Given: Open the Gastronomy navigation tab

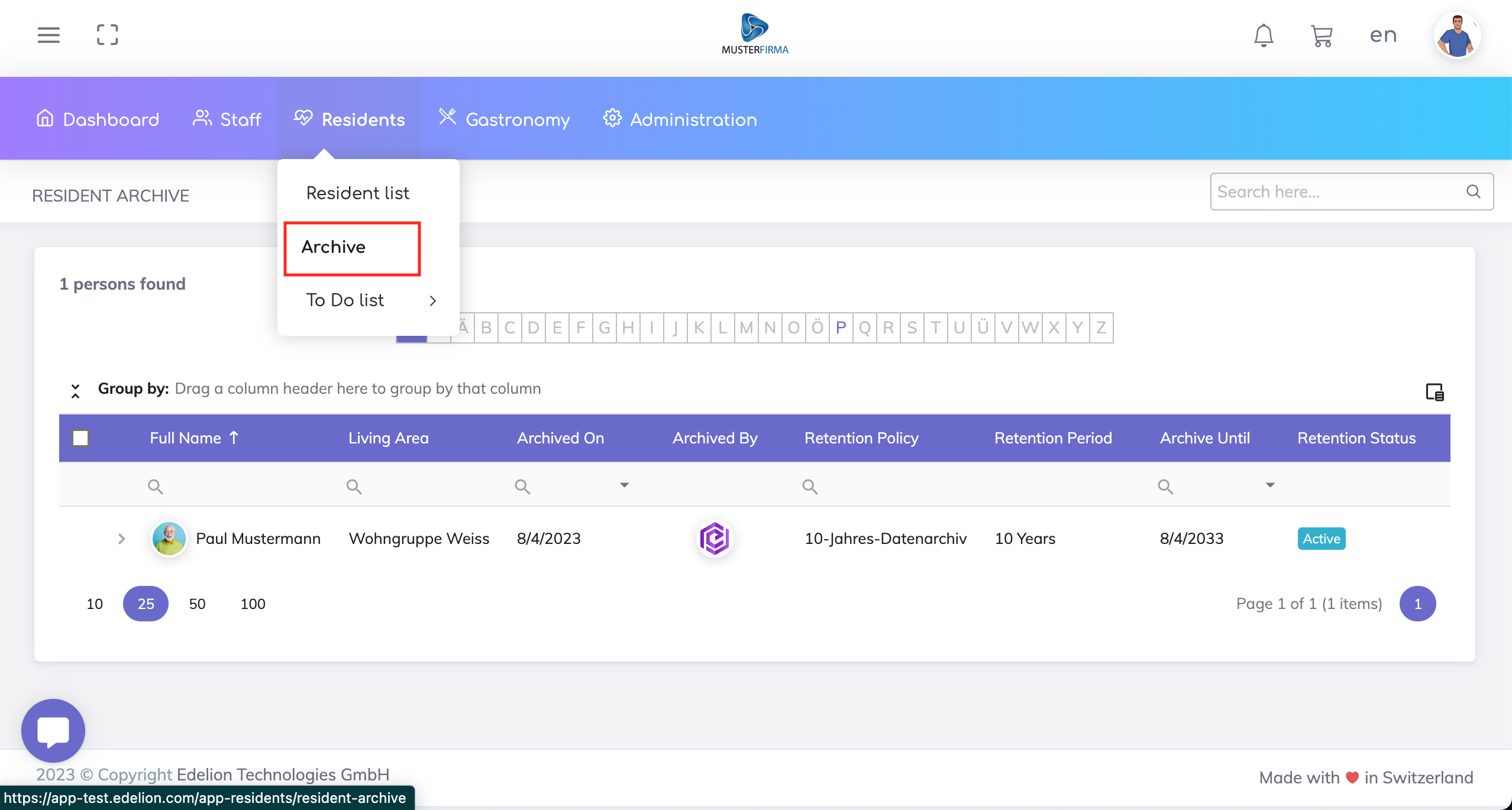Looking at the screenshot, I should 505,119.
